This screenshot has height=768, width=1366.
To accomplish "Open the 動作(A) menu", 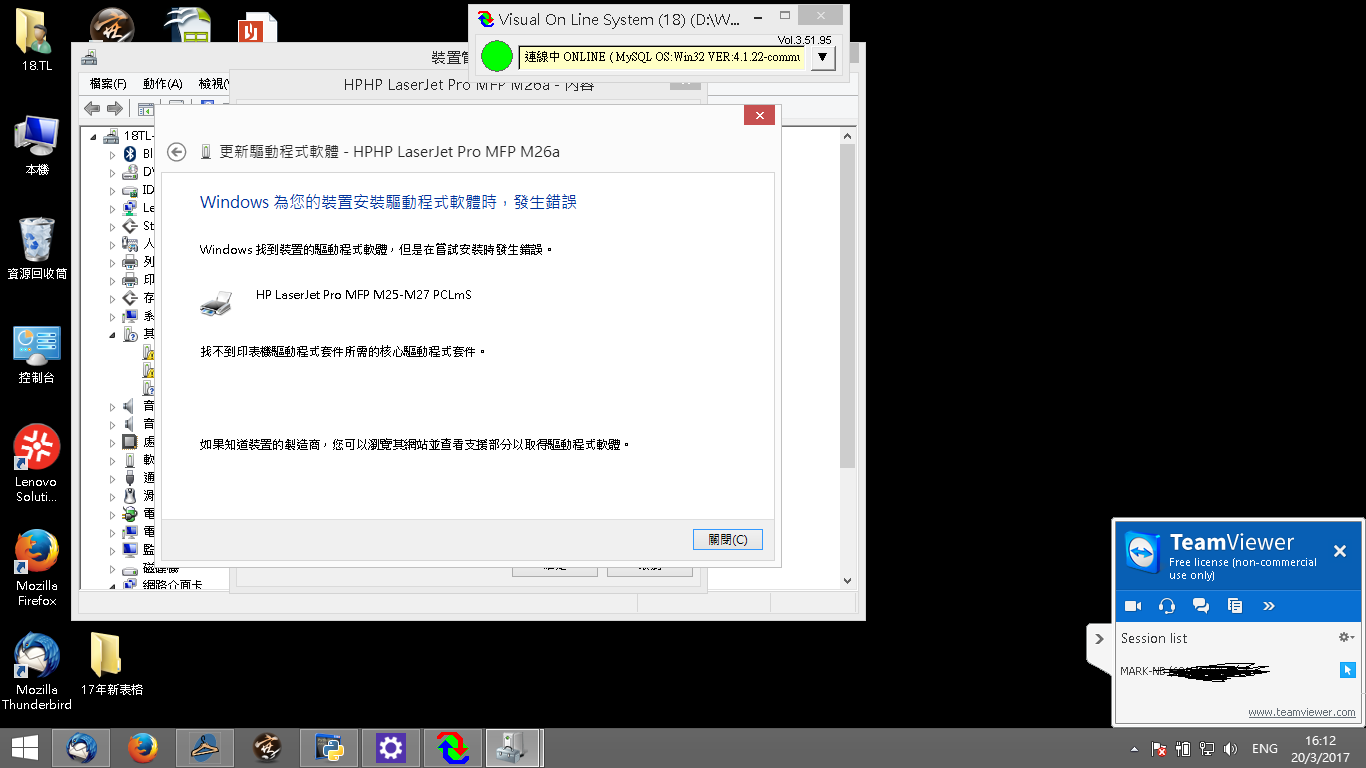I will [x=162, y=84].
